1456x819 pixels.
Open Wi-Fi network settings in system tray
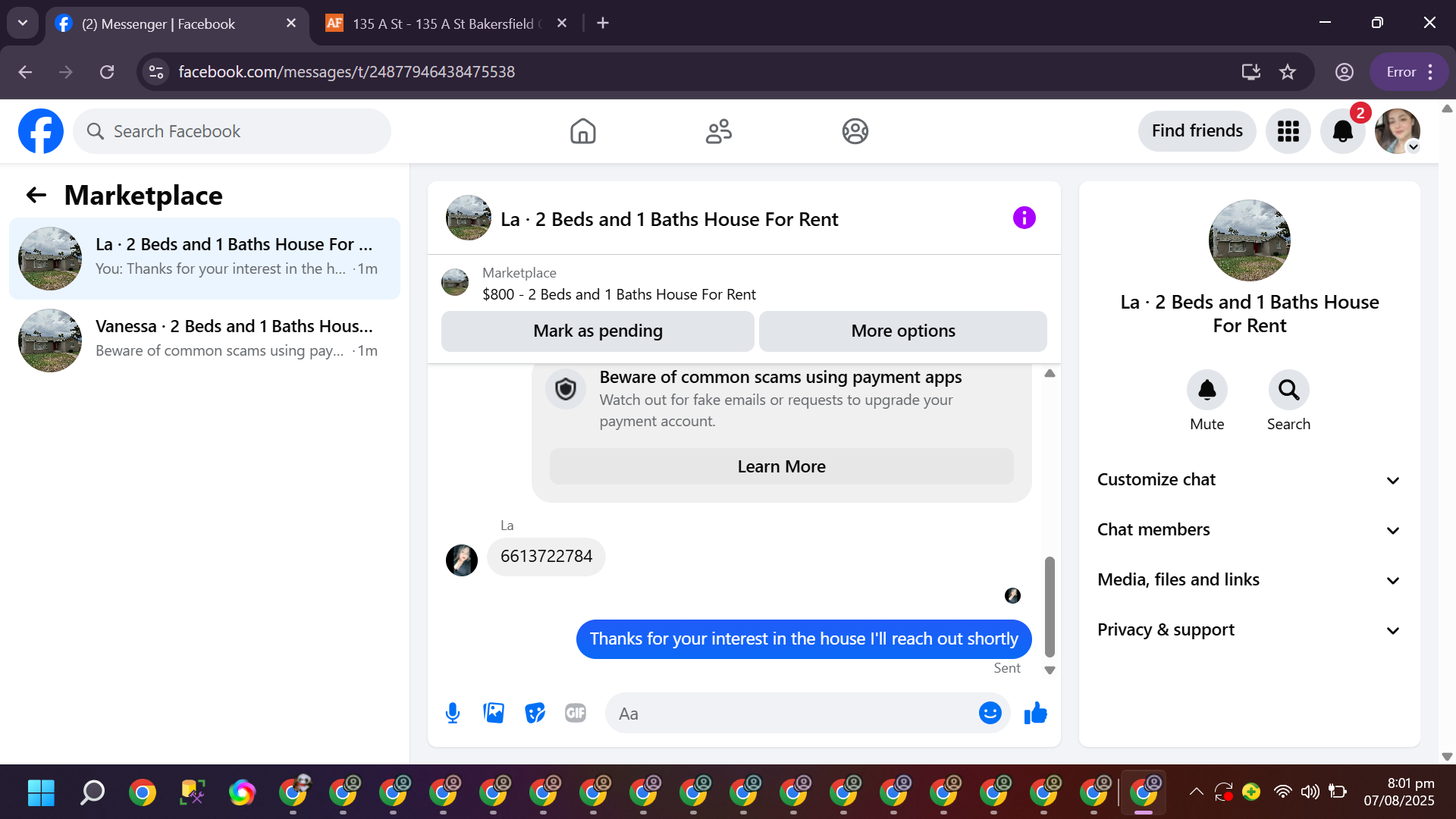coord(1282,792)
